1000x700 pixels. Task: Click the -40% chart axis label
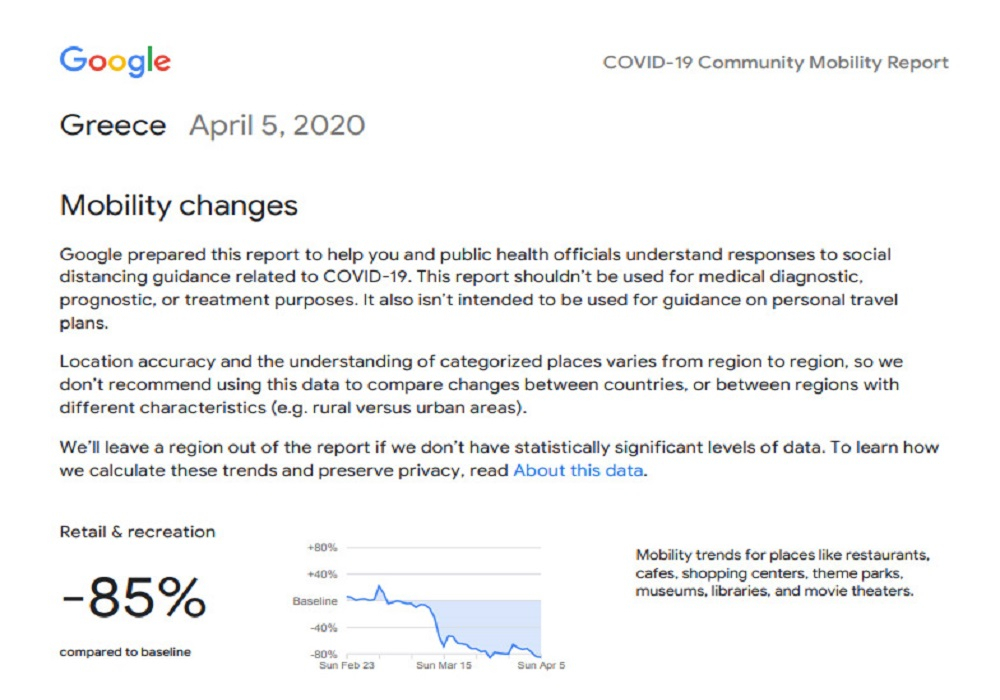[x=323, y=627]
